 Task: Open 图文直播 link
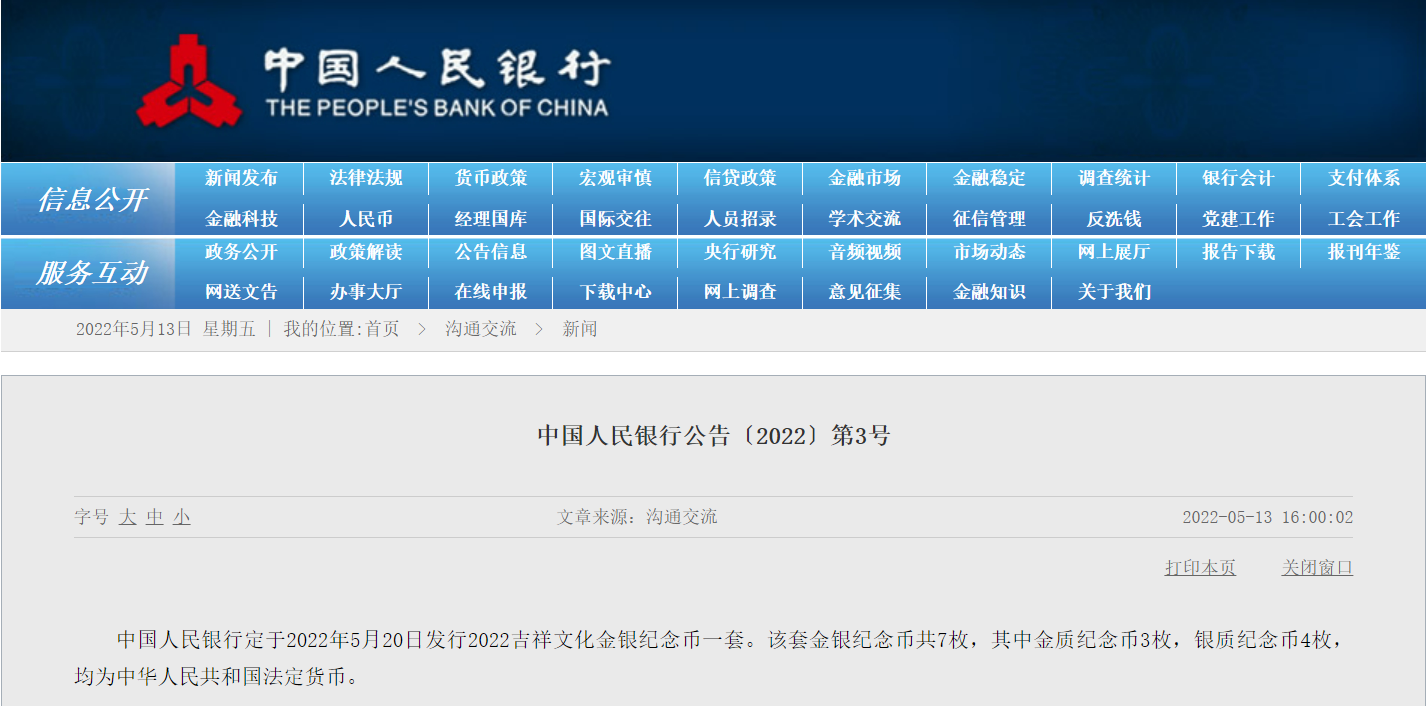click(x=615, y=252)
